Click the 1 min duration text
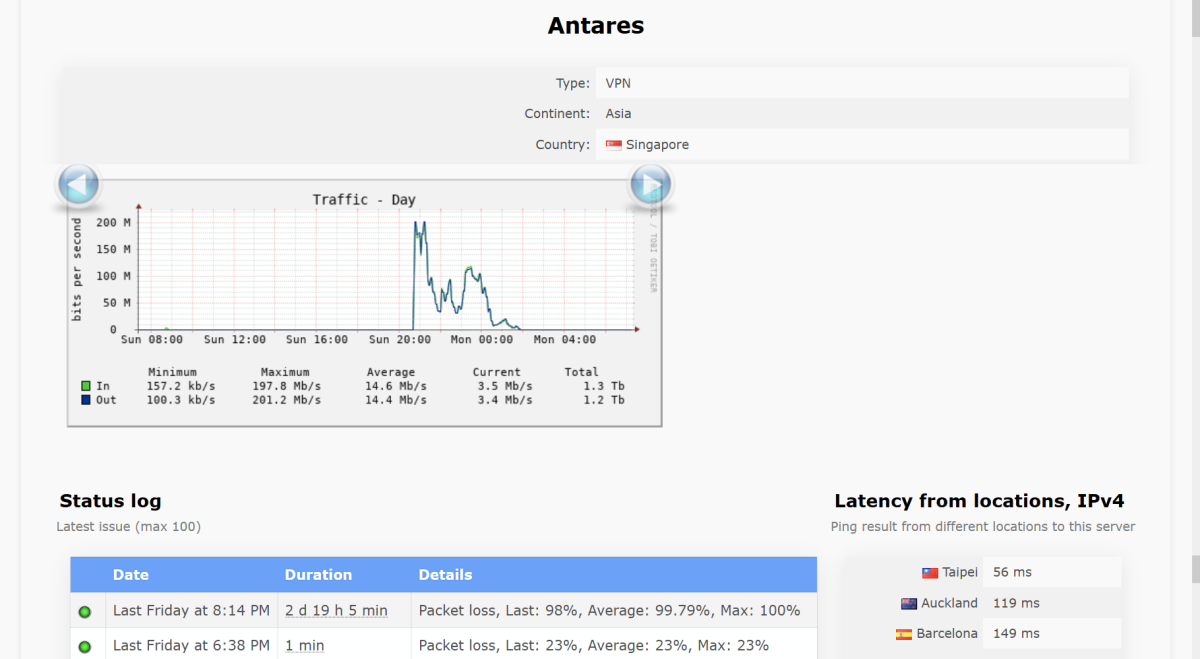Screen dimensions: 1200x659 point(305,646)
